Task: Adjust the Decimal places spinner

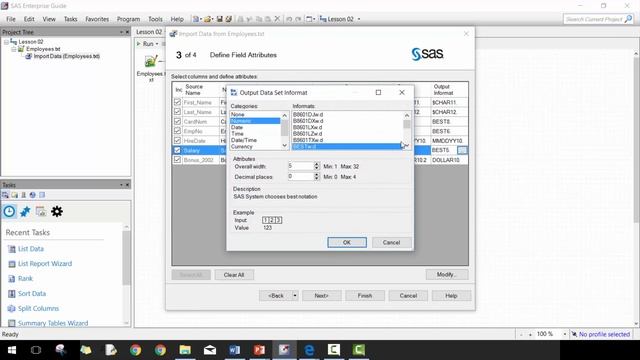Action: click(x=317, y=177)
